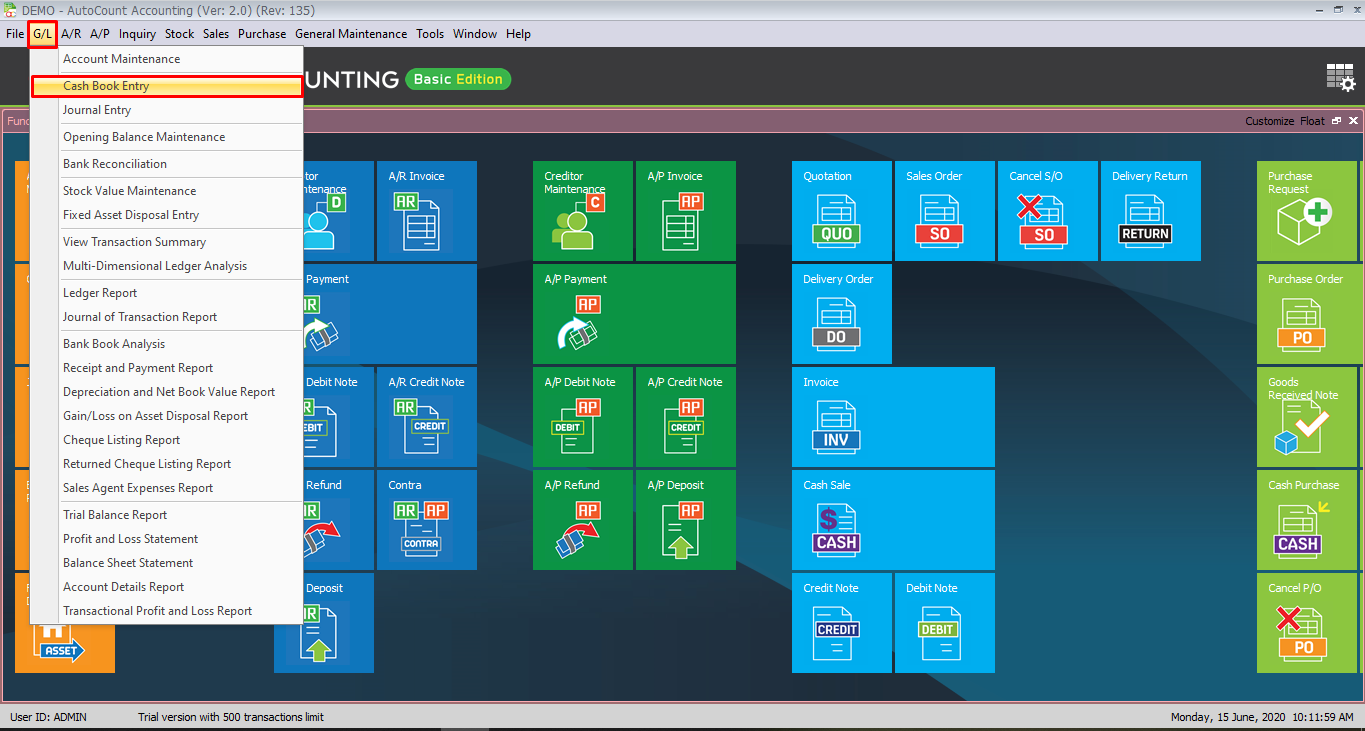
Task: Click the Float link
Action: (1312, 121)
